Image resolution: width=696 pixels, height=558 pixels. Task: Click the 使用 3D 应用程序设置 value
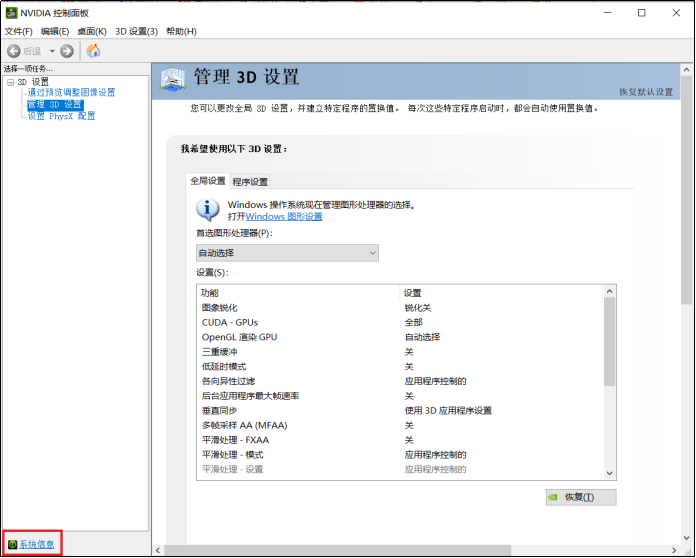(x=448, y=411)
